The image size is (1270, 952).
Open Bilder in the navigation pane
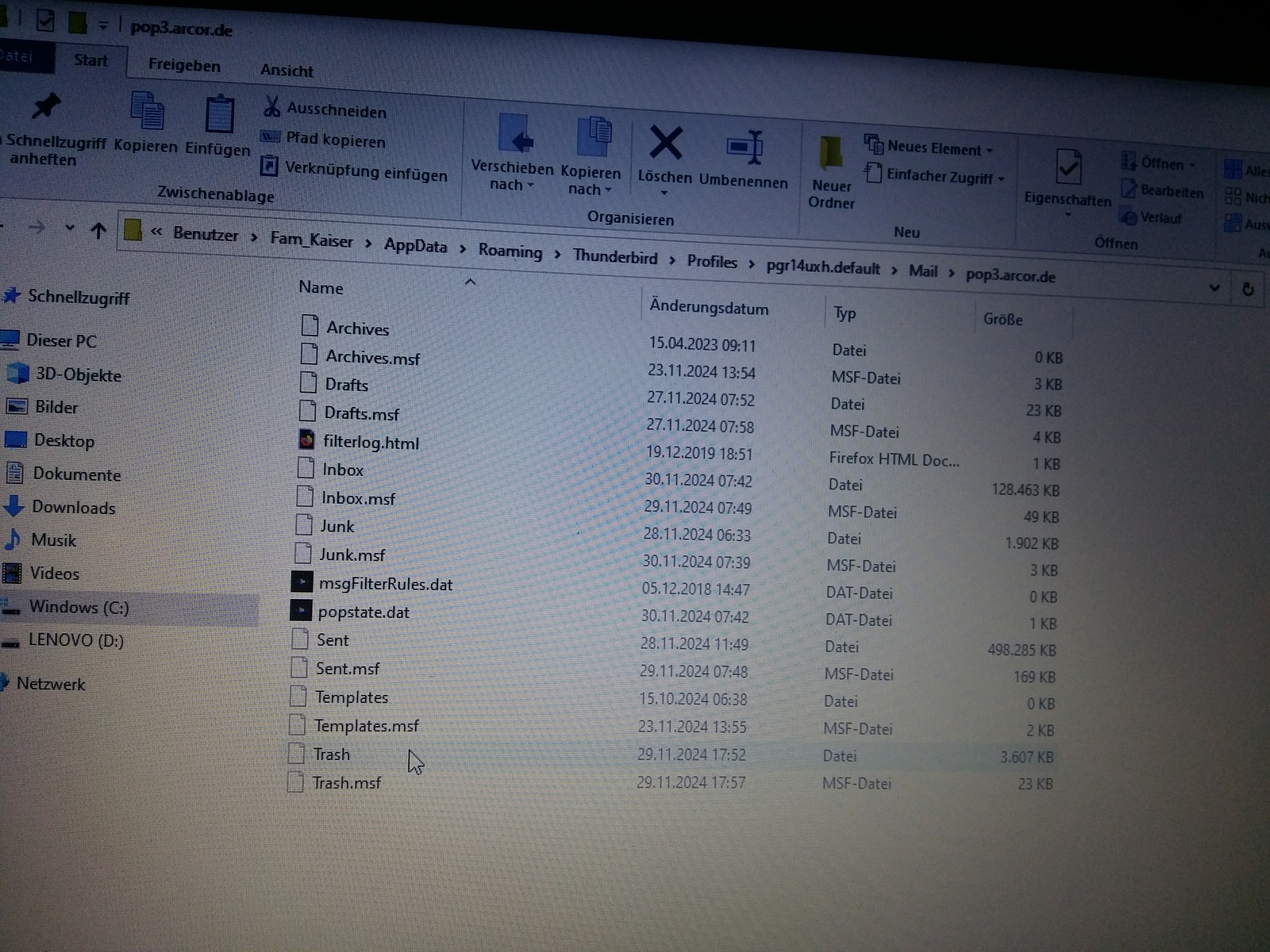point(44,407)
